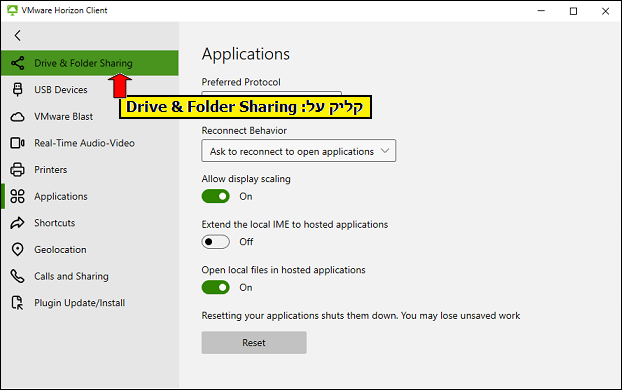Open Real-Time Audio-Video settings

click(x=90, y=143)
